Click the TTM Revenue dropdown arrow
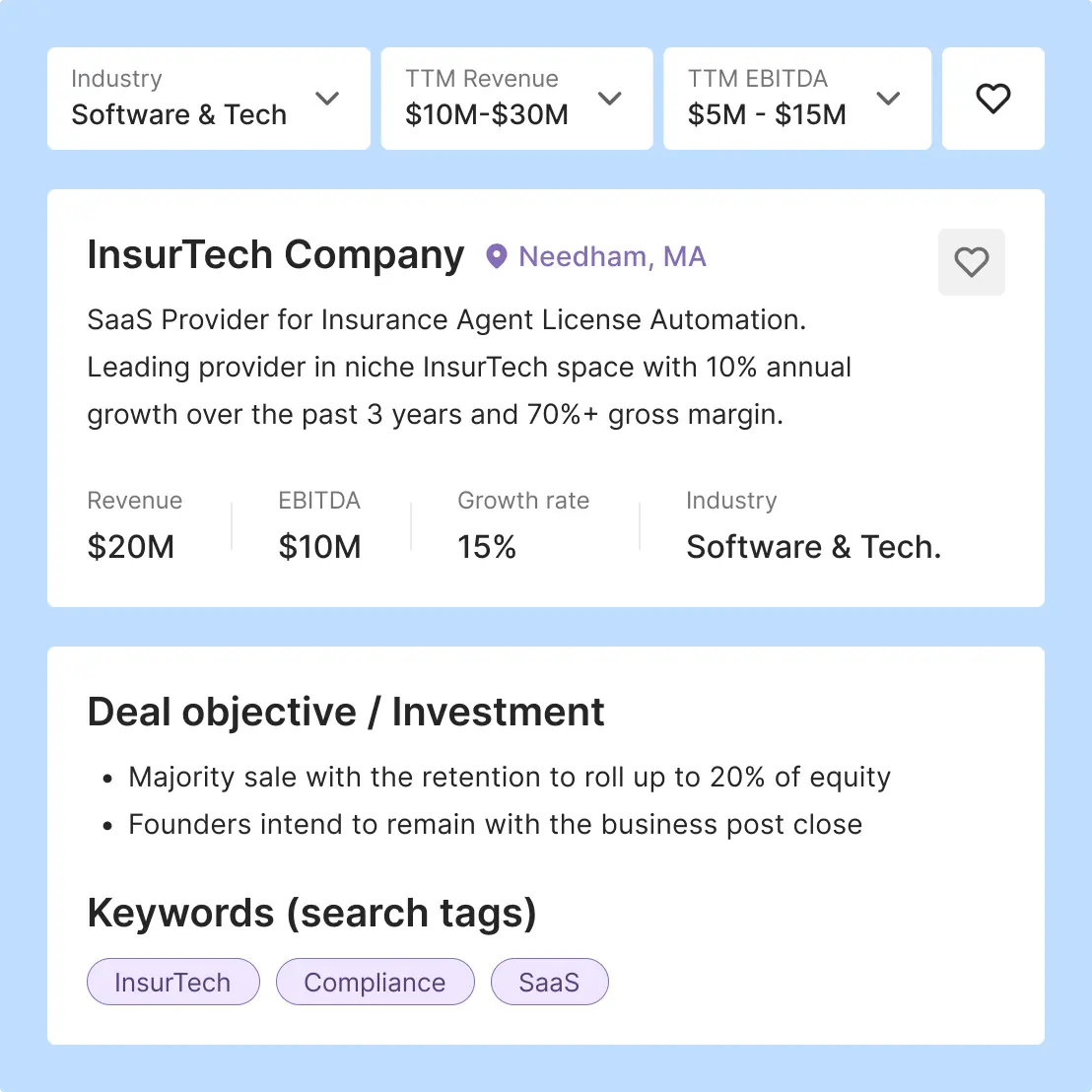1092x1092 pixels. point(610,99)
